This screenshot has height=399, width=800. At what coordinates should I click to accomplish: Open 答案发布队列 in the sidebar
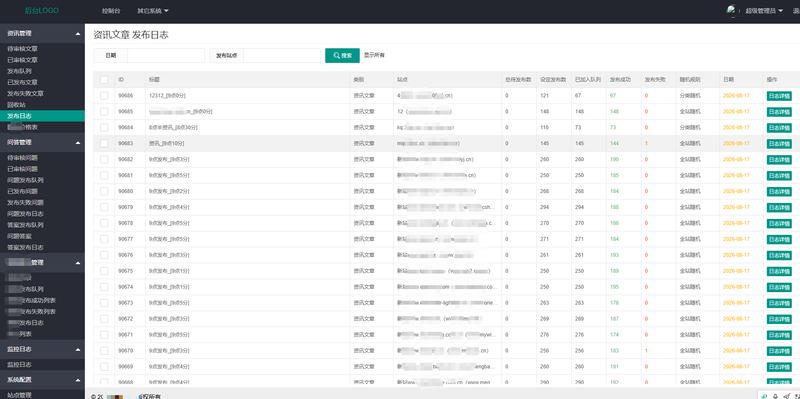point(26,225)
